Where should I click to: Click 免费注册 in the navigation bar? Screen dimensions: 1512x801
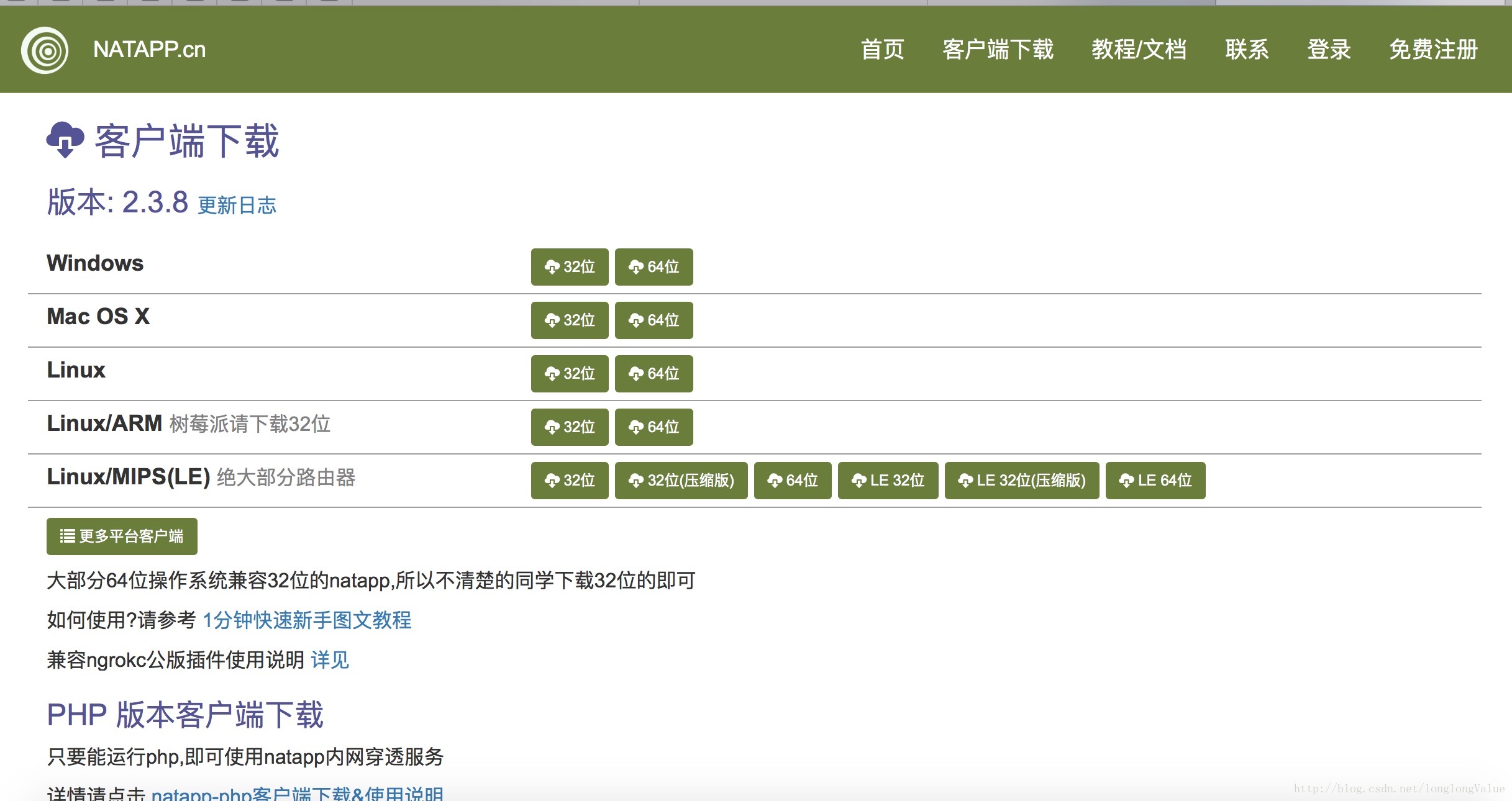pyautogui.click(x=1433, y=50)
